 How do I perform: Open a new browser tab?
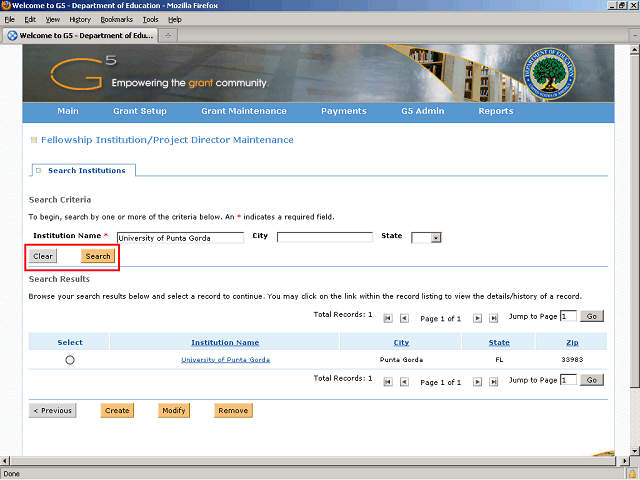click(x=168, y=36)
